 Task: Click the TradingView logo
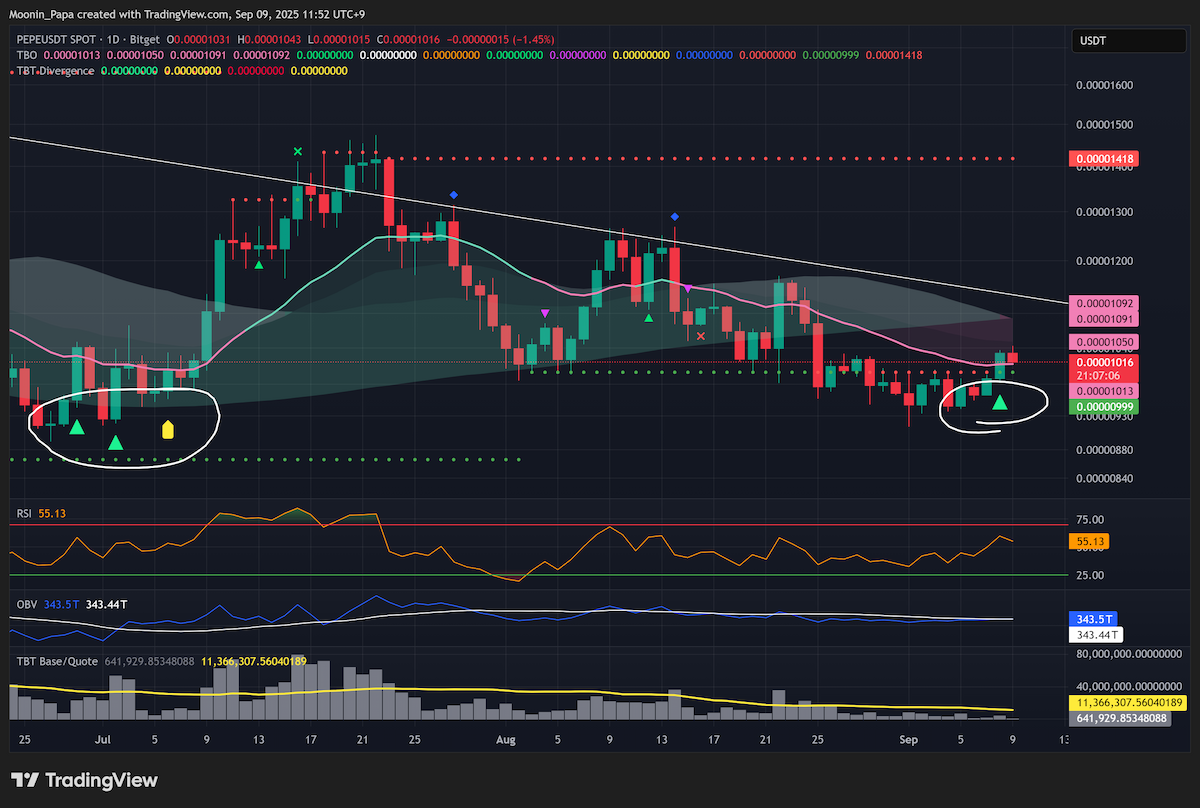pos(84,780)
